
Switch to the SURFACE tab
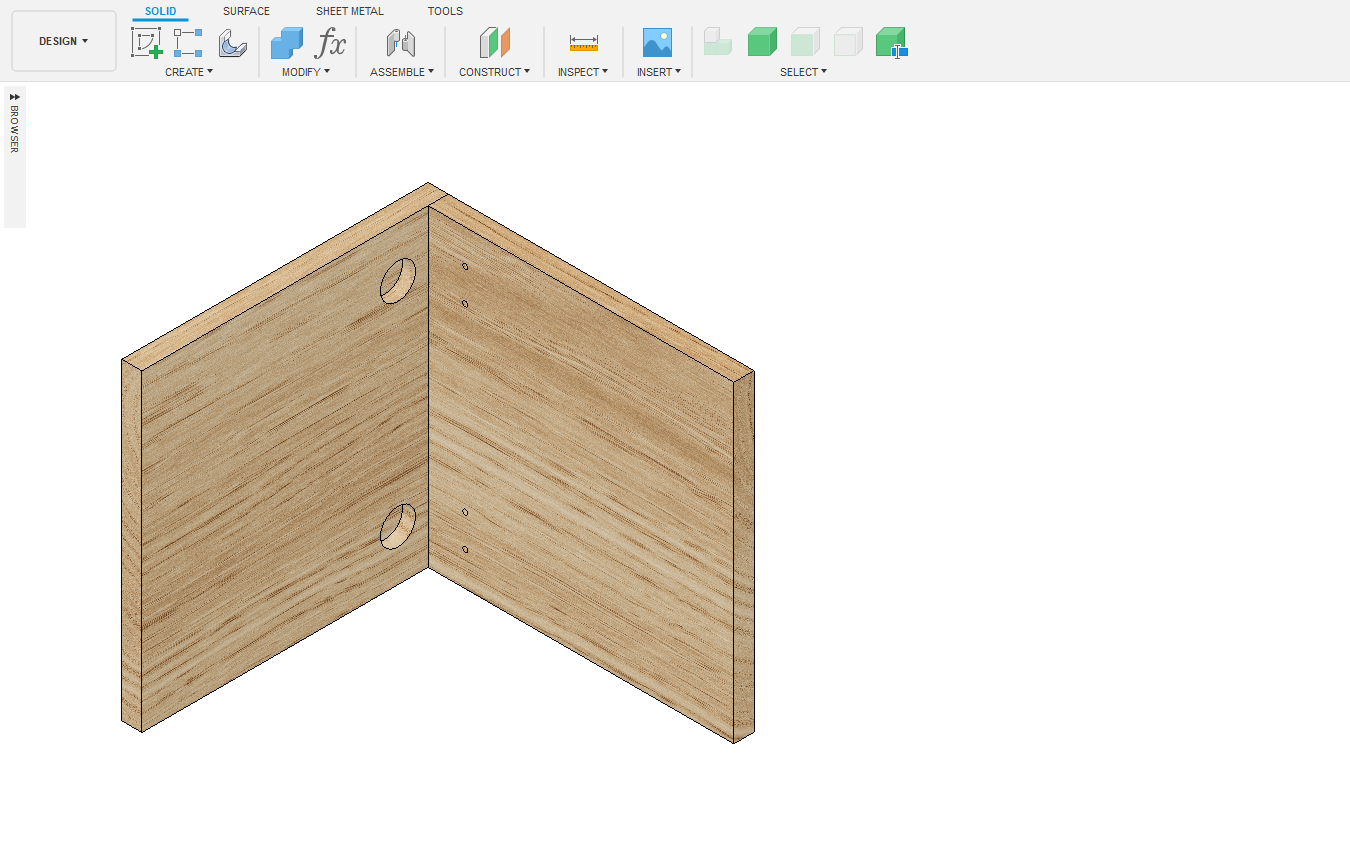pyautogui.click(x=246, y=11)
